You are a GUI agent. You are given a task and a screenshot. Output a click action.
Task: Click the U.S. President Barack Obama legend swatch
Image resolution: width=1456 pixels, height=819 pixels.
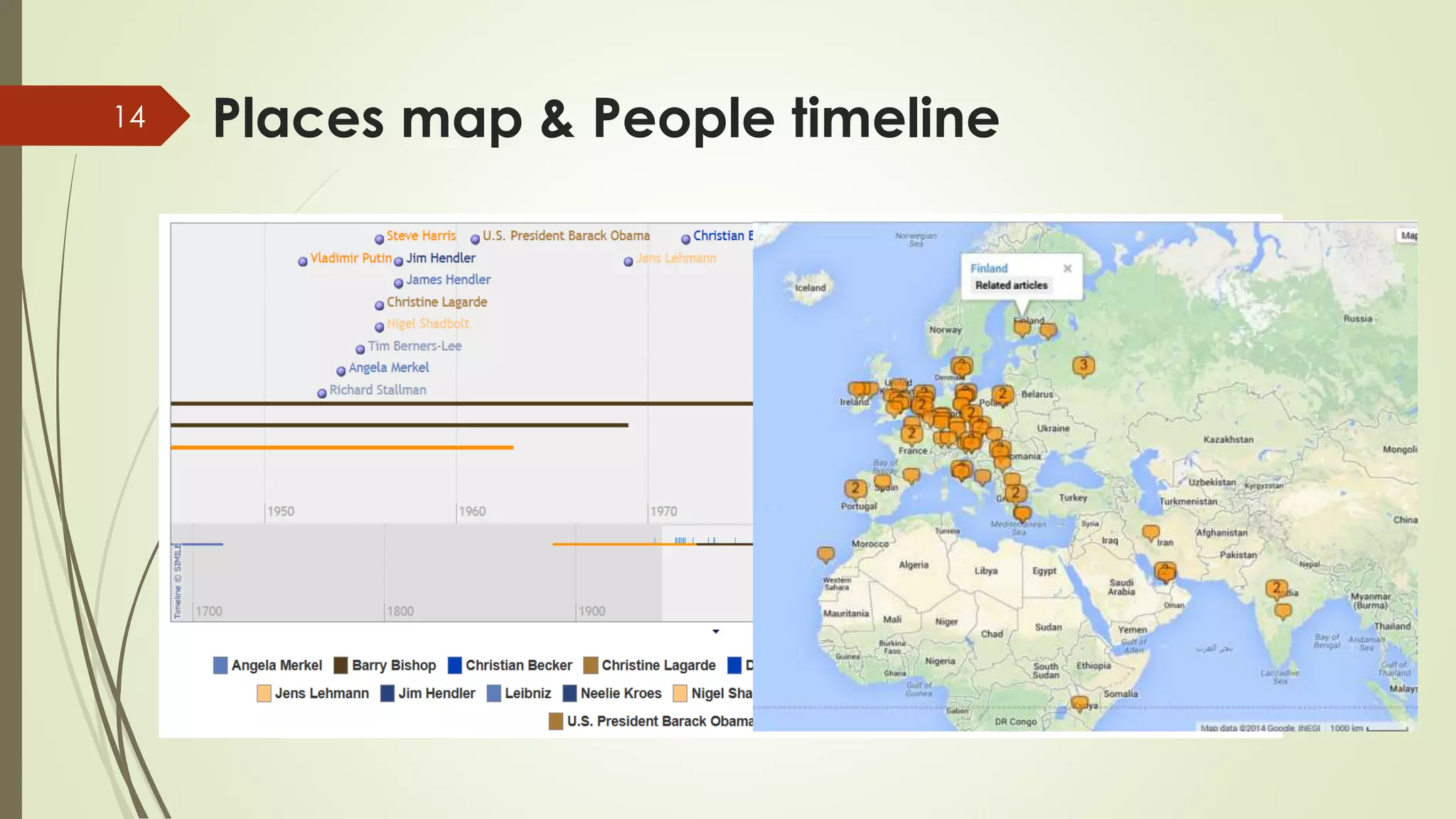556,722
